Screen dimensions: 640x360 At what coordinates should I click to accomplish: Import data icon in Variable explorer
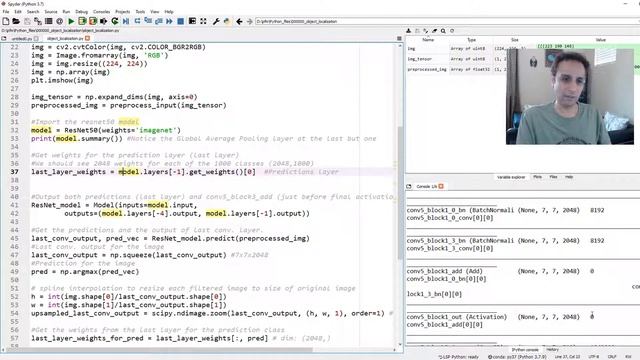pos(409,31)
